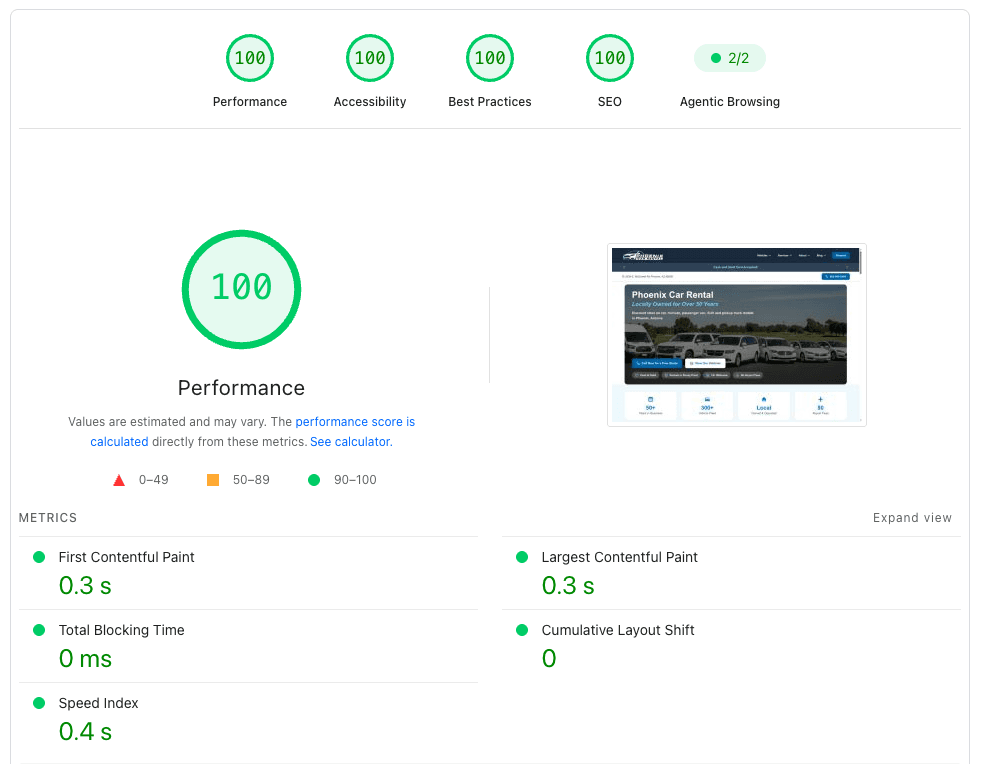
Task: Click the green dot beside Largest Contentful Paint
Action: click(522, 557)
